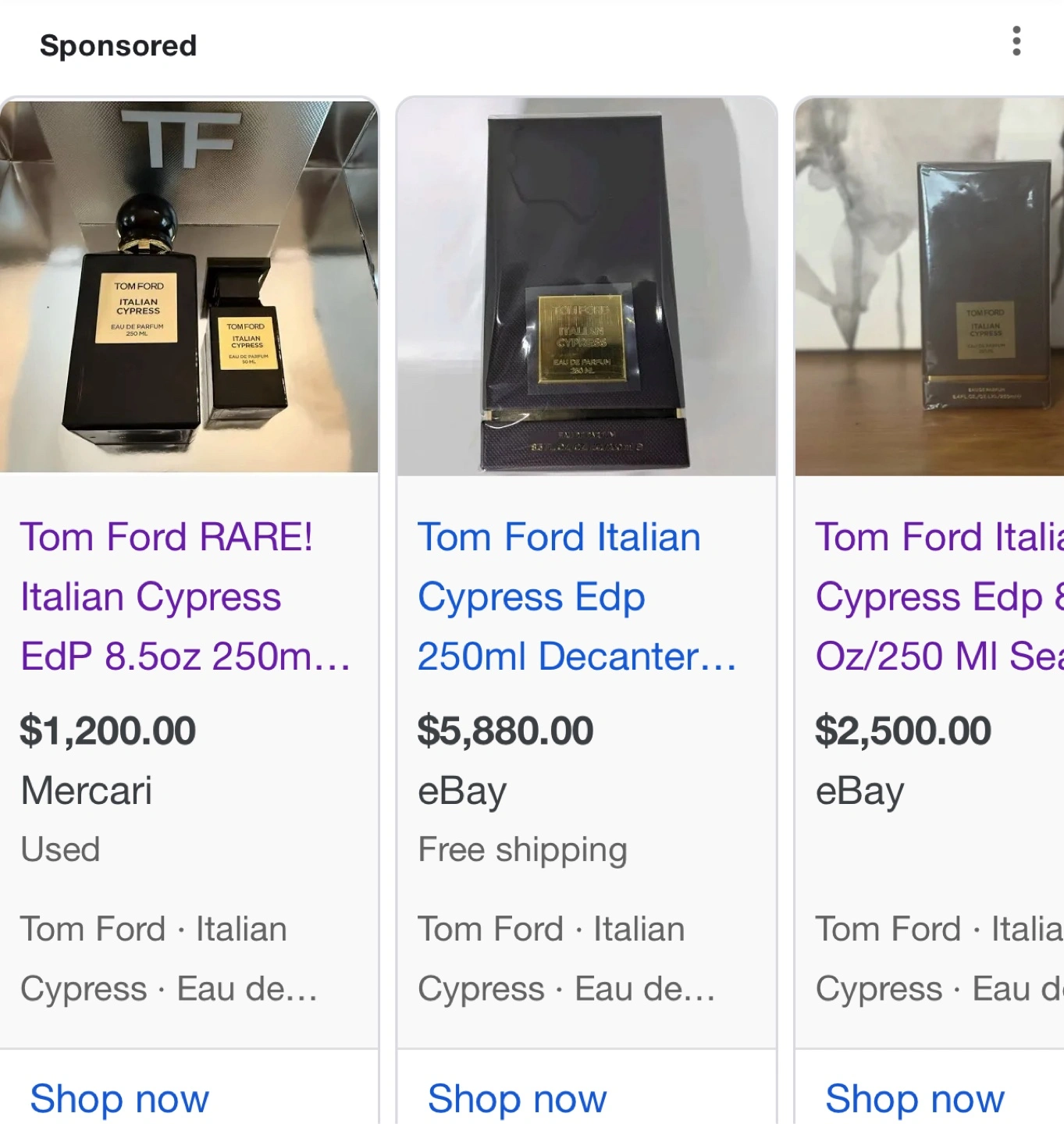Click the eBay seller under $5,880.00
Image resolution: width=1064 pixels, height=1124 pixels.
[x=462, y=791]
